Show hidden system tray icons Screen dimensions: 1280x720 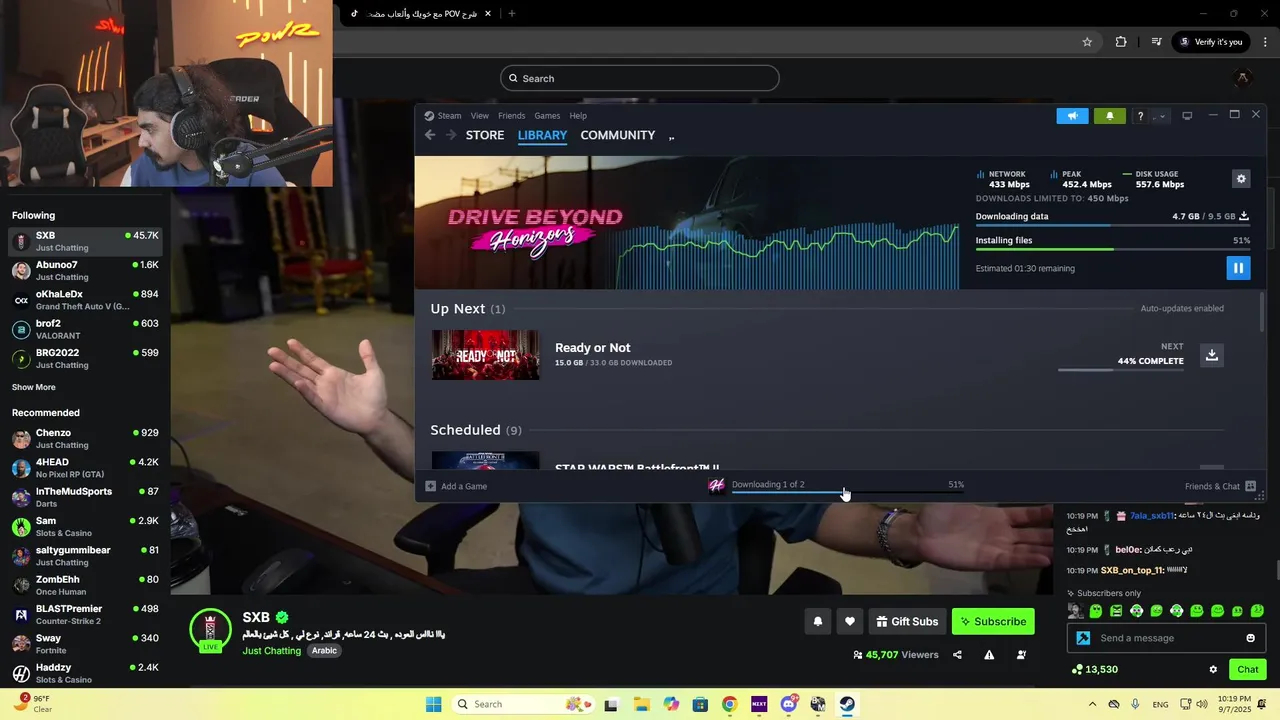[x=1092, y=704]
